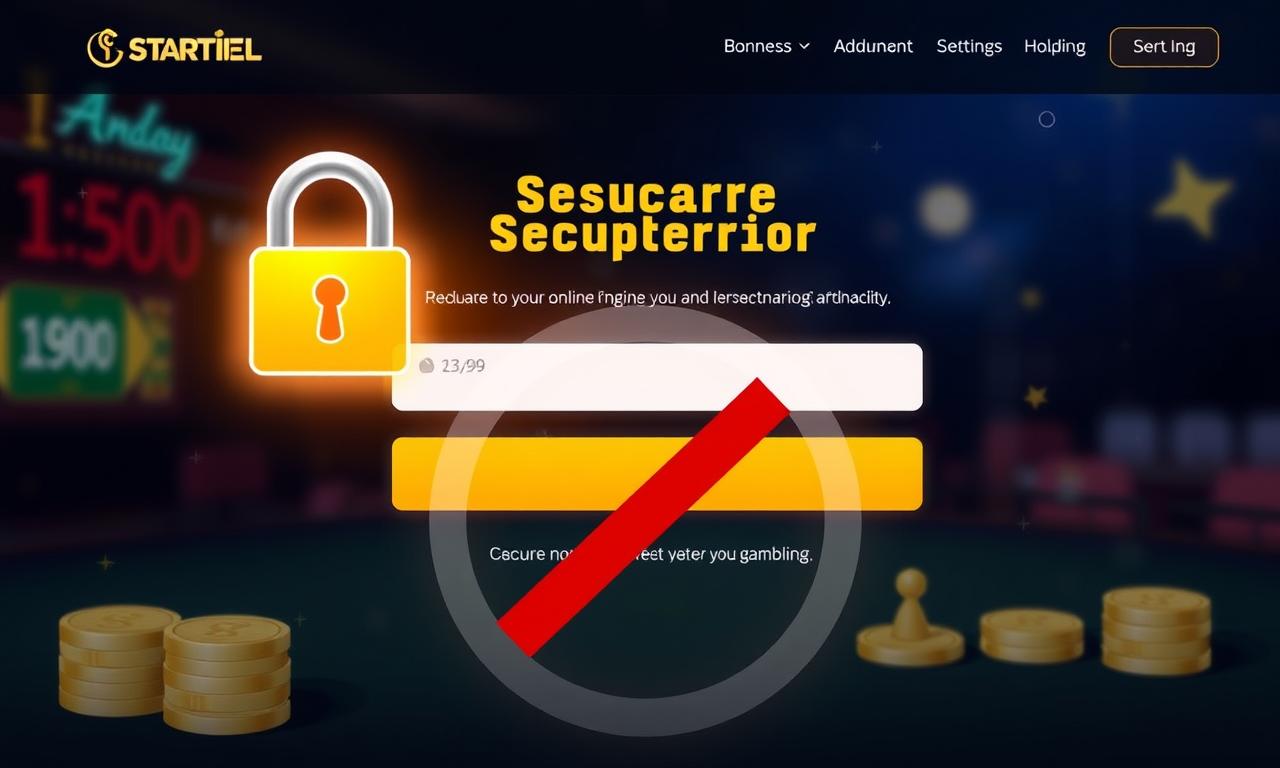Screen dimensions: 1280x768
Task: Click the red prohibition slash symbol
Action: 643,517
